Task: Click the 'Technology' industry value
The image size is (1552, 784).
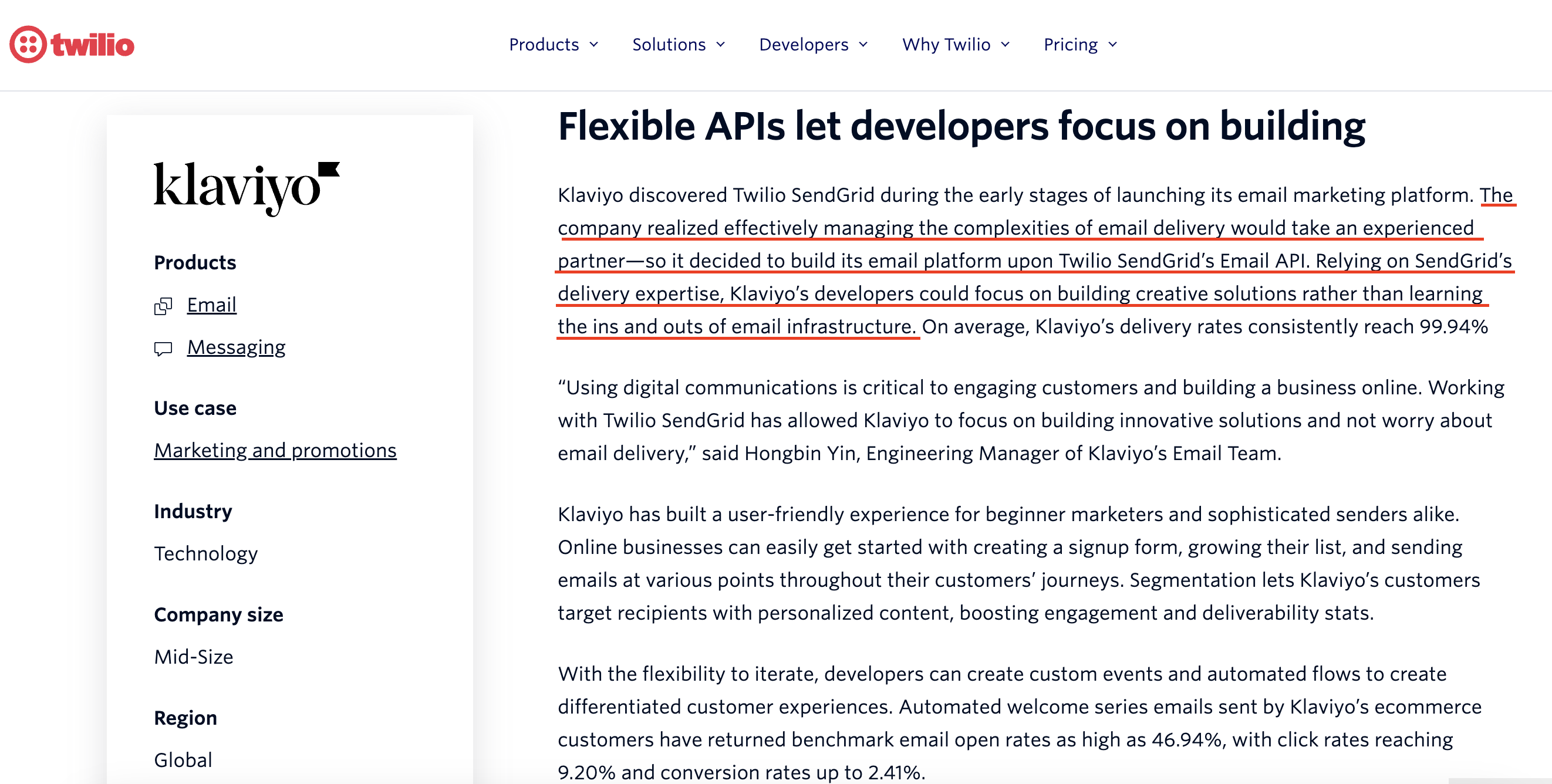Action: [x=206, y=554]
